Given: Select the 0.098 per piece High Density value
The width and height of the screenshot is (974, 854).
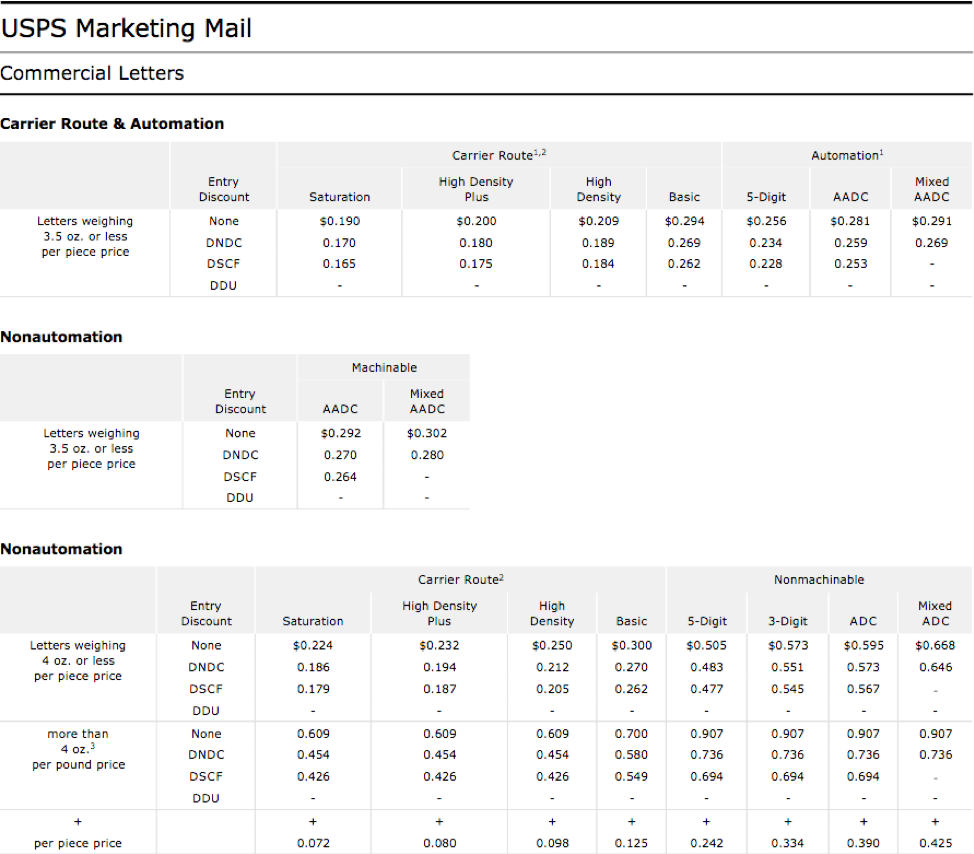Looking at the screenshot, I should (x=552, y=843).
